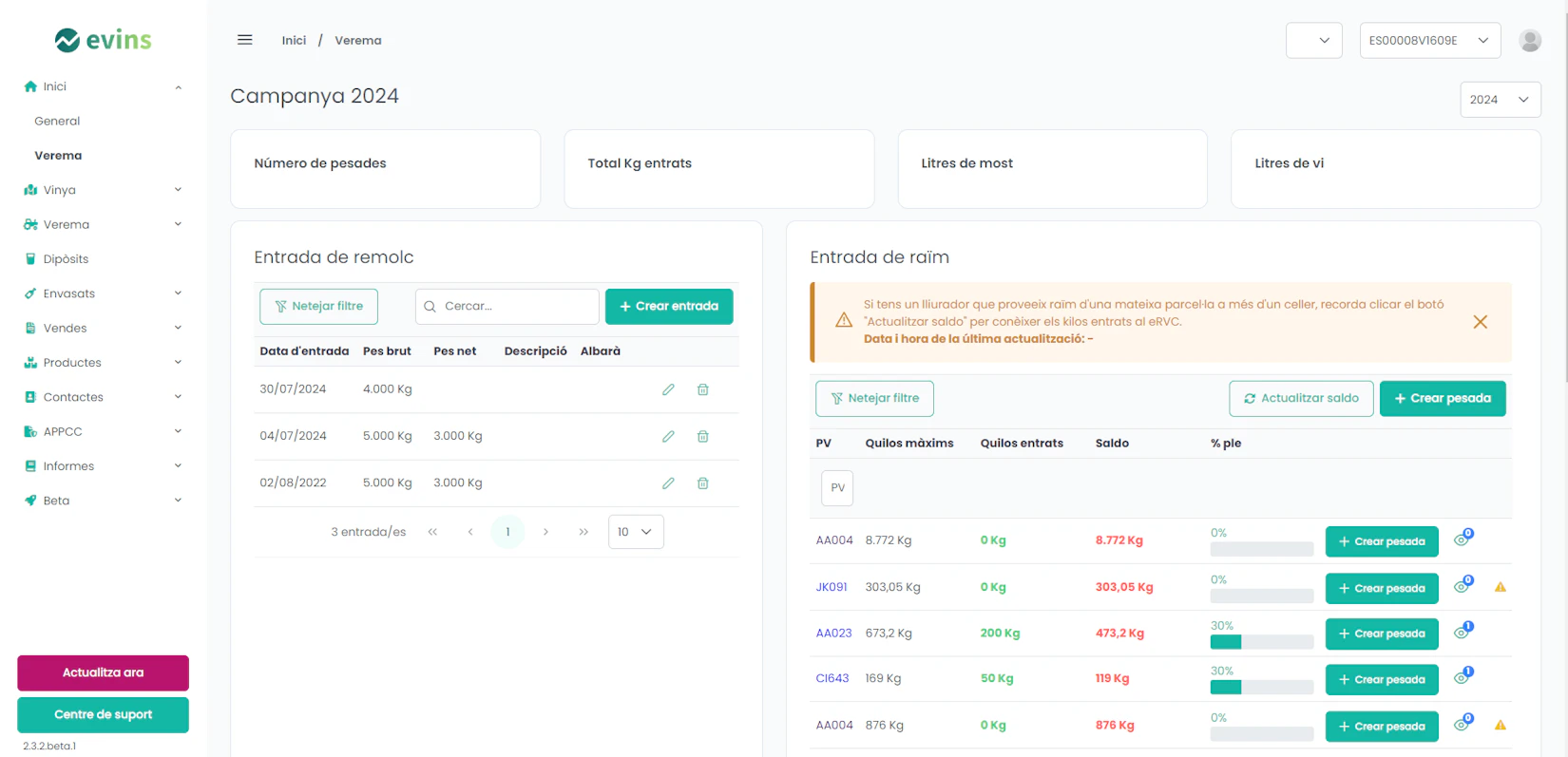Click the hamburger menu icon
The width and height of the screenshot is (1568, 757).
pyautogui.click(x=244, y=40)
